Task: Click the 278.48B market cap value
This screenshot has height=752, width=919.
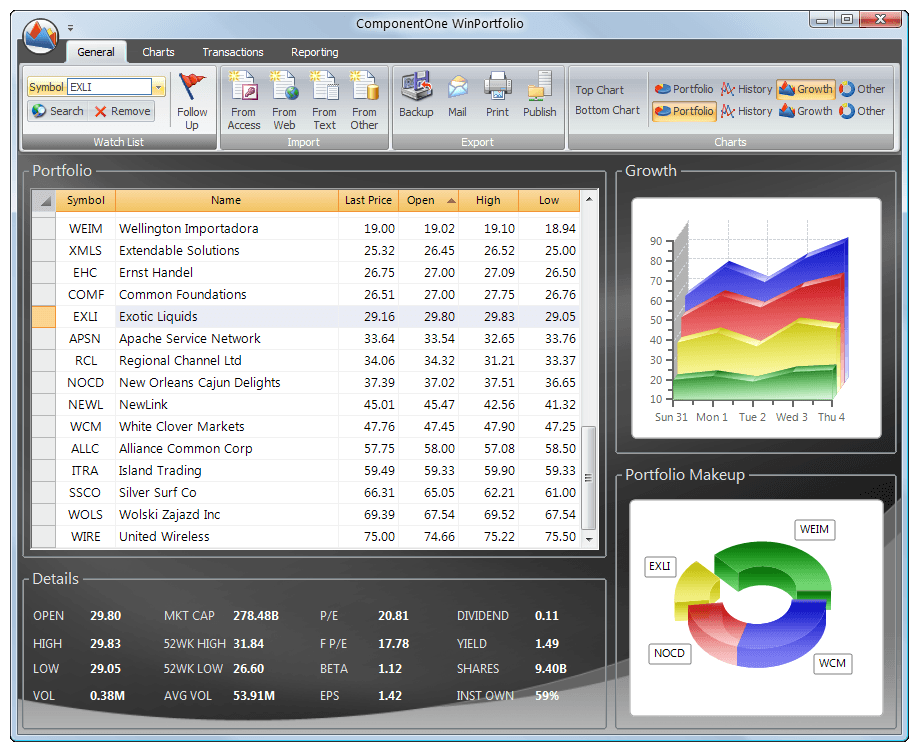Action: pyautogui.click(x=256, y=616)
